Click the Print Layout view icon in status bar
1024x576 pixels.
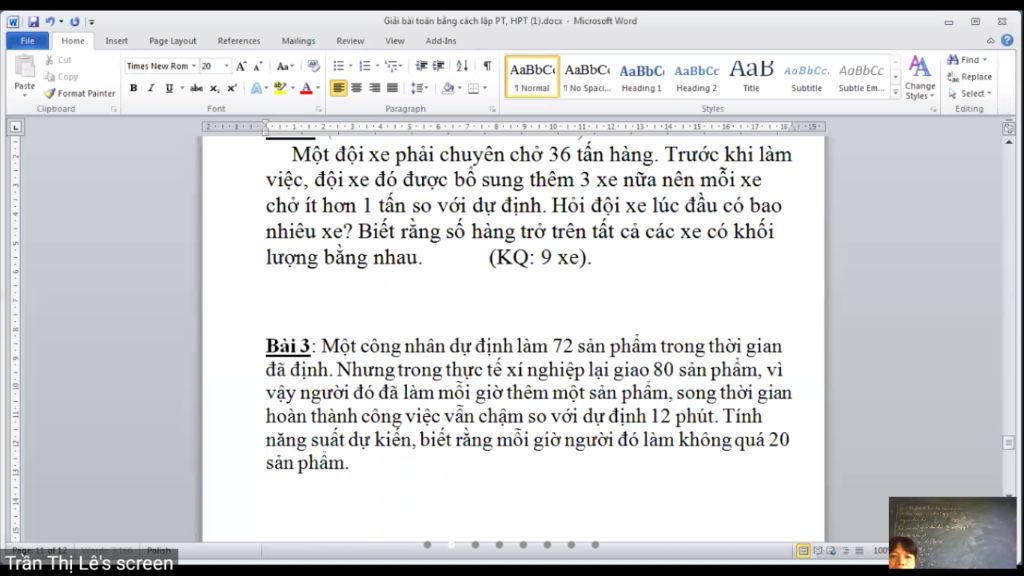click(803, 551)
